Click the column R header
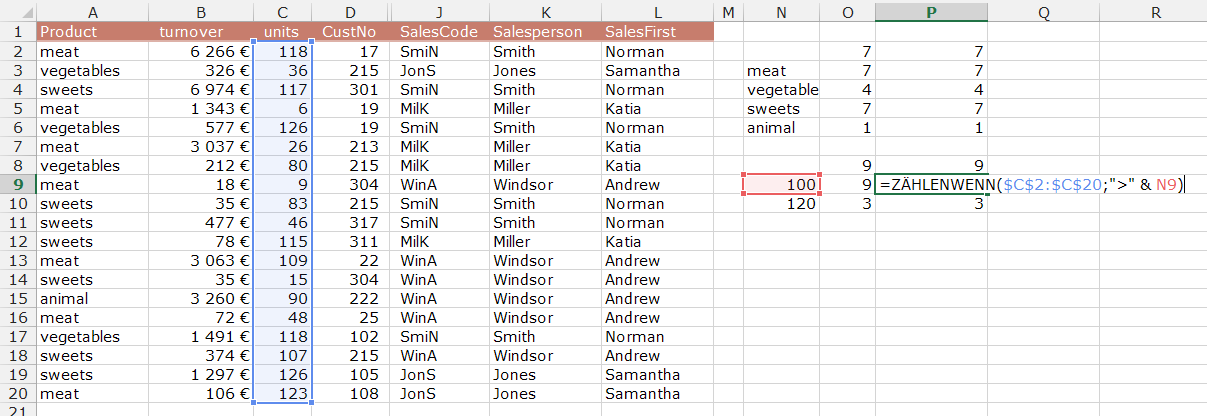This screenshot has height=416, width=1207. tap(1154, 12)
